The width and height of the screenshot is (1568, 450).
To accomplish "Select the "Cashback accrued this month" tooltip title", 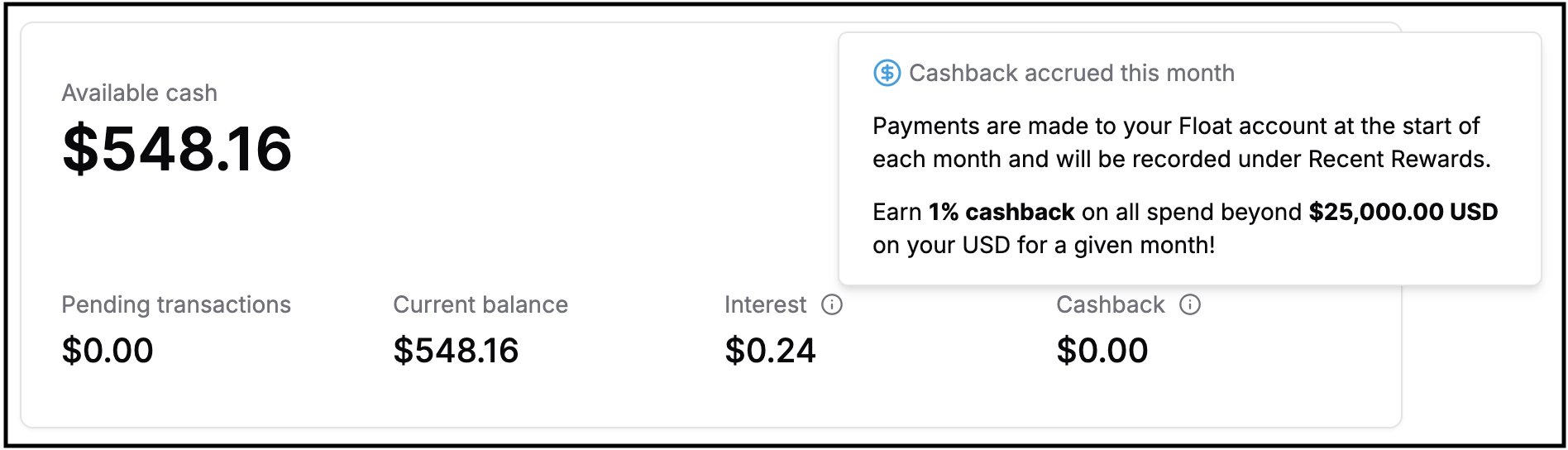I will click(1071, 74).
